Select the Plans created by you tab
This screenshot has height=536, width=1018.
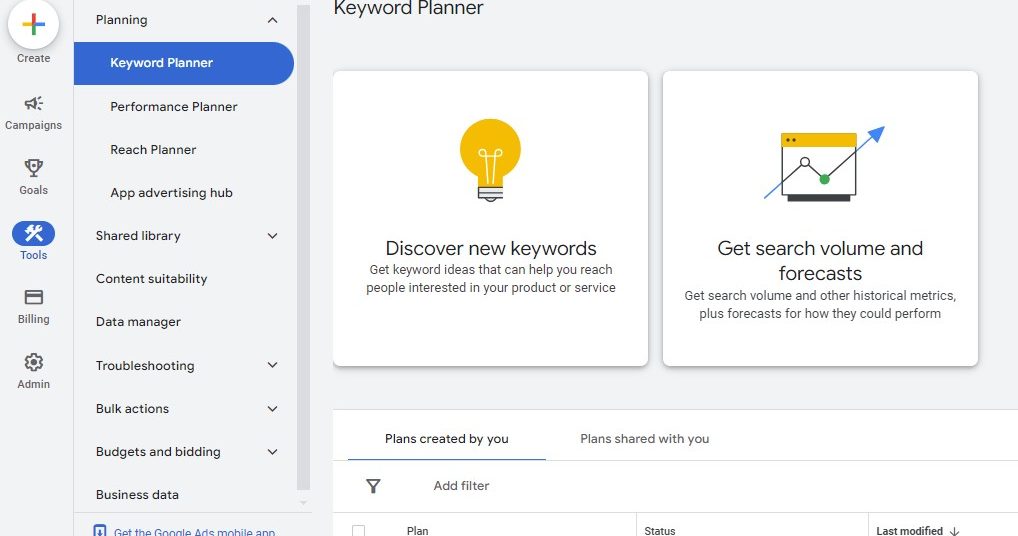coord(447,439)
